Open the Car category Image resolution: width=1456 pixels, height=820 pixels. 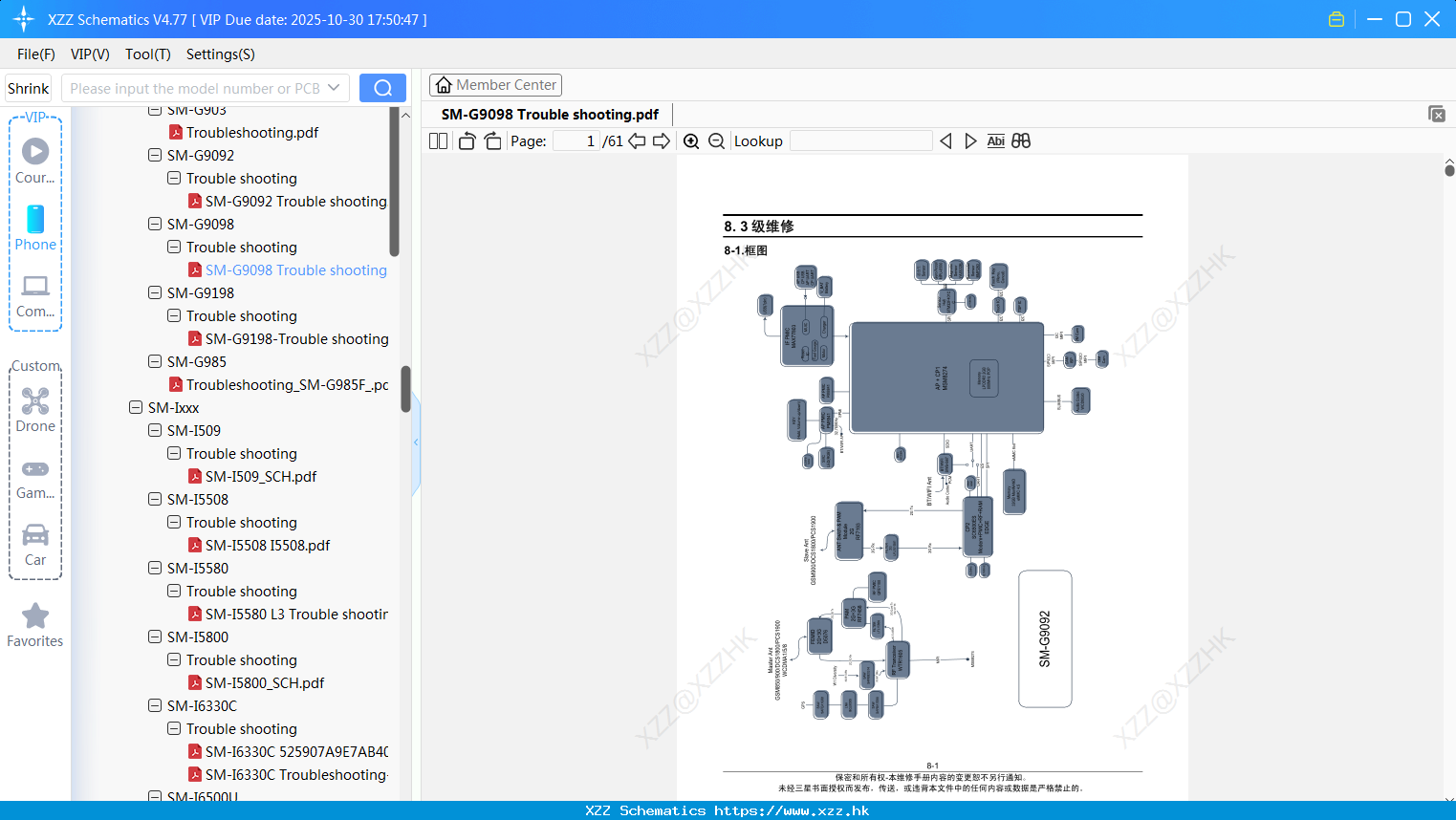pyautogui.click(x=35, y=545)
